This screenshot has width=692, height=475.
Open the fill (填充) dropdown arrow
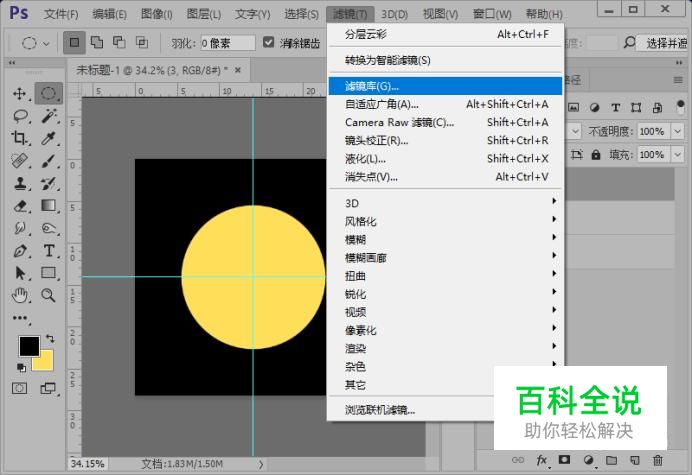(677, 155)
